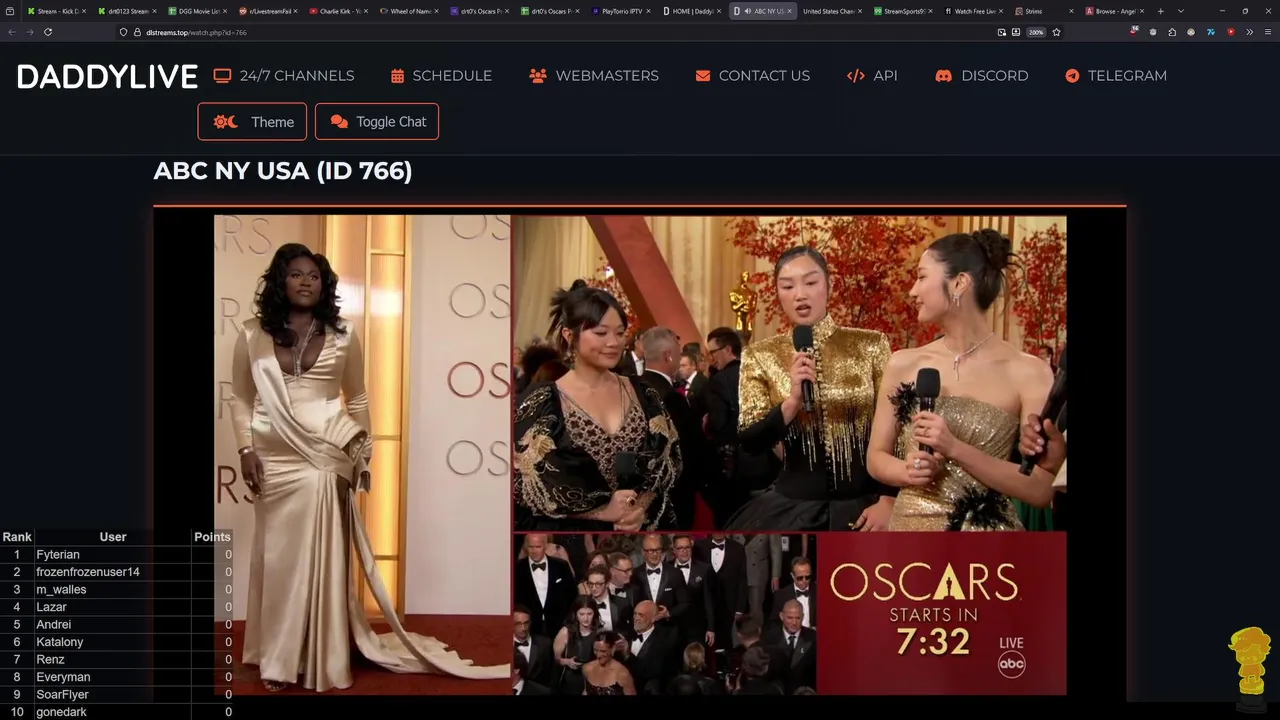Select Katalony in the leaderboard

60,642
